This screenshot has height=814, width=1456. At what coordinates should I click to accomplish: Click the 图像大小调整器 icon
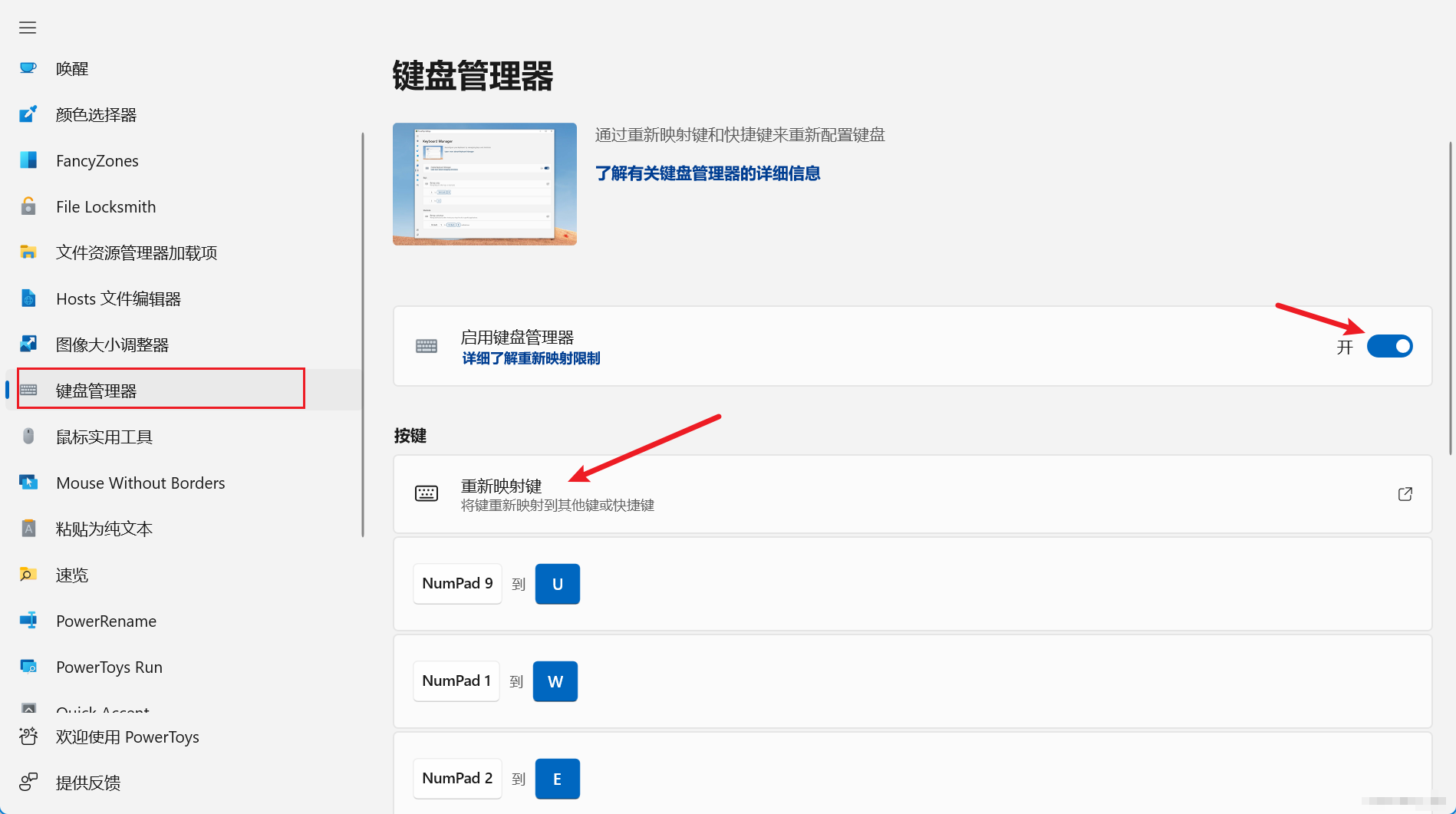pyautogui.click(x=28, y=344)
